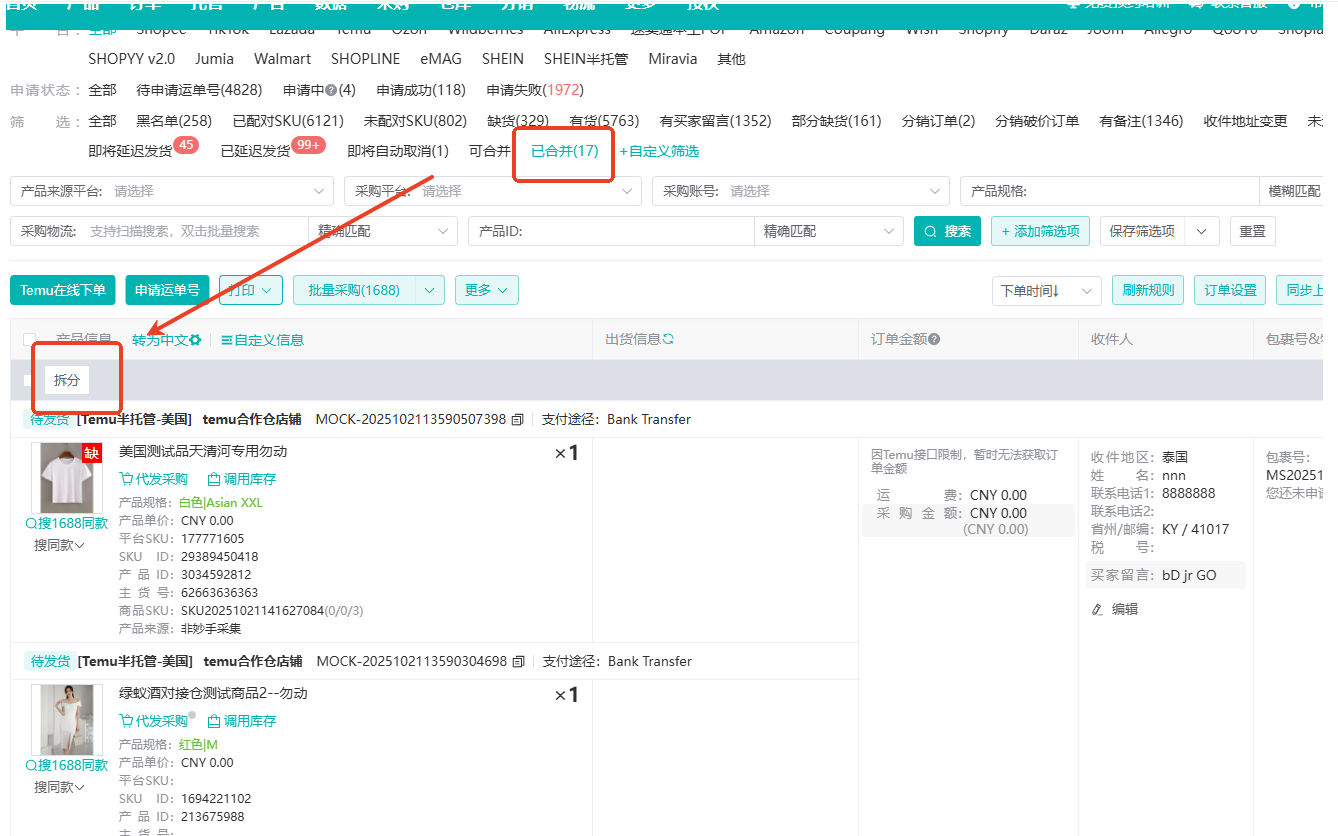1338x836 pixels.
Task: Click the 拆分 button
Action: pyautogui.click(x=67, y=380)
